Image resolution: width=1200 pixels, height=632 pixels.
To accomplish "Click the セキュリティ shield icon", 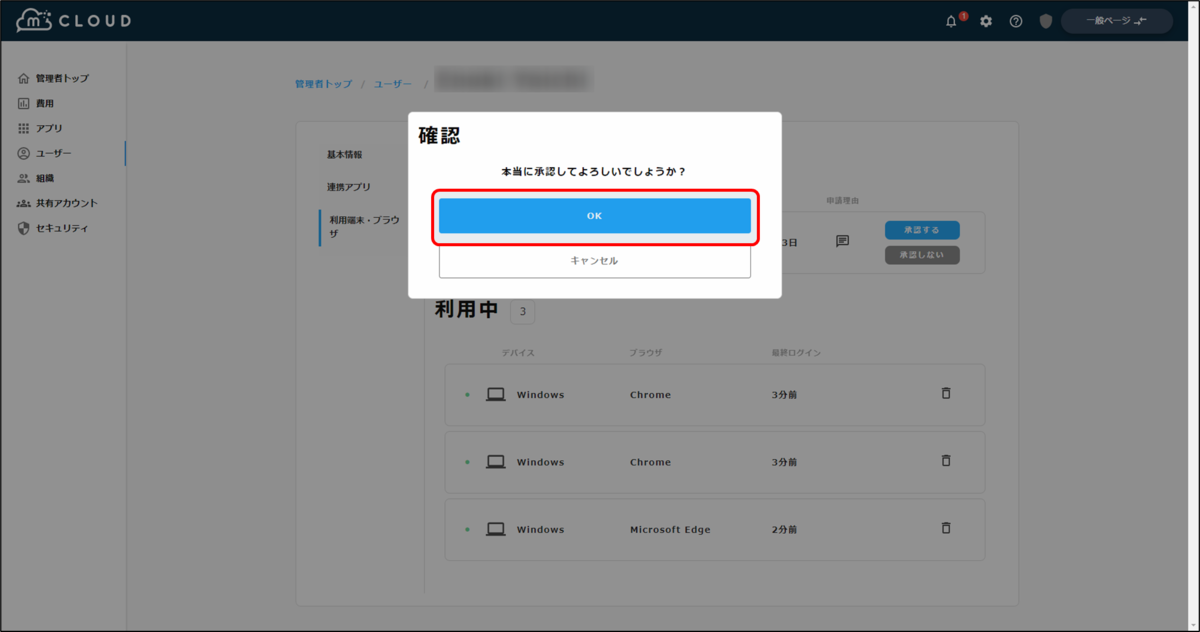I will pyautogui.click(x=24, y=228).
